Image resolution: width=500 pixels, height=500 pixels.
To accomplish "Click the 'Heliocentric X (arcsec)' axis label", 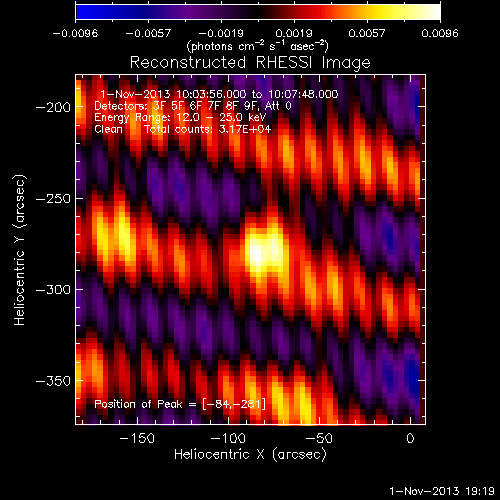I will (250, 455).
